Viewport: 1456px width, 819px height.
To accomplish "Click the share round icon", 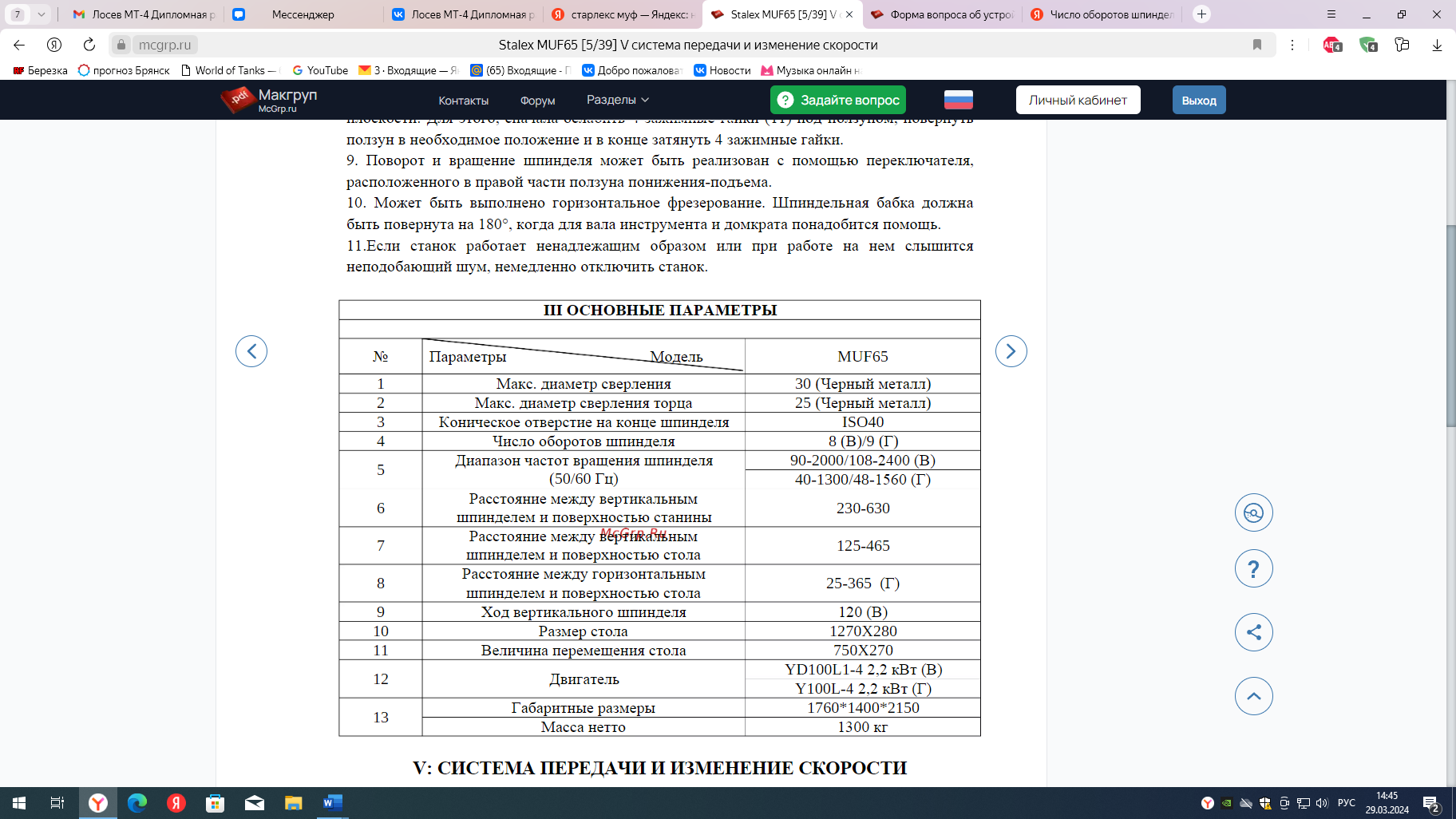I will (x=1254, y=632).
